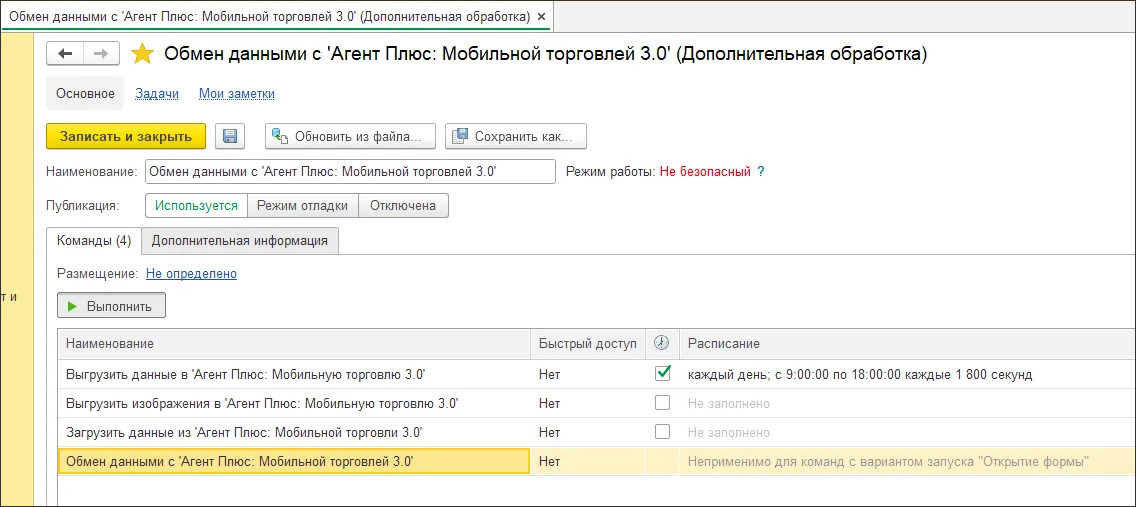Click the clock icon column header
Viewport: 1136px width, 507px height.
pos(662,343)
